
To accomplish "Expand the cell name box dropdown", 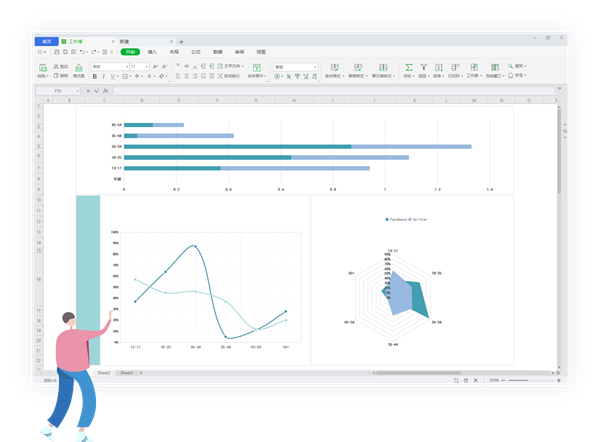I will (x=77, y=91).
